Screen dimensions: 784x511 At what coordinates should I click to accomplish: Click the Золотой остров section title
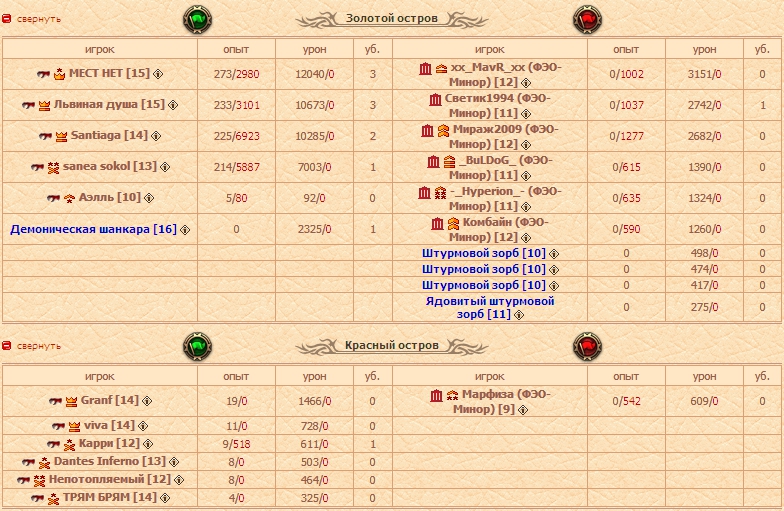tap(392, 18)
